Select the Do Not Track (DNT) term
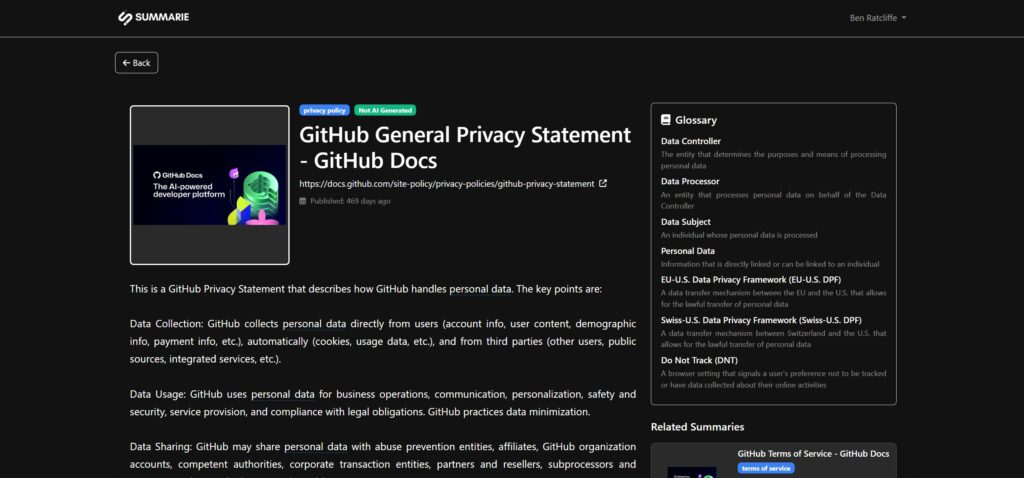This screenshot has height=478, width=1024. pyautogui.click(x=699, y=360)
